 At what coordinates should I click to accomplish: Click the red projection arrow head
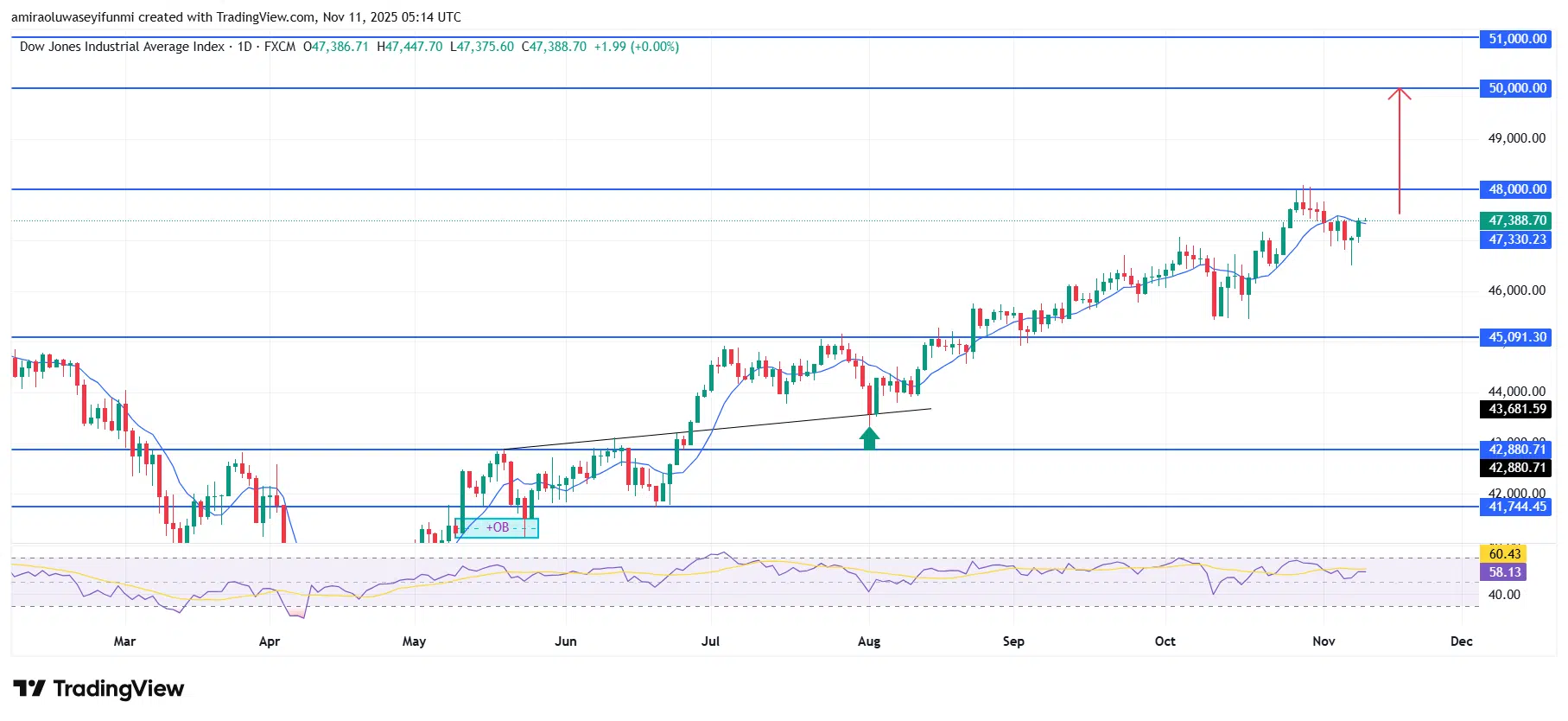coord(1400,93)
